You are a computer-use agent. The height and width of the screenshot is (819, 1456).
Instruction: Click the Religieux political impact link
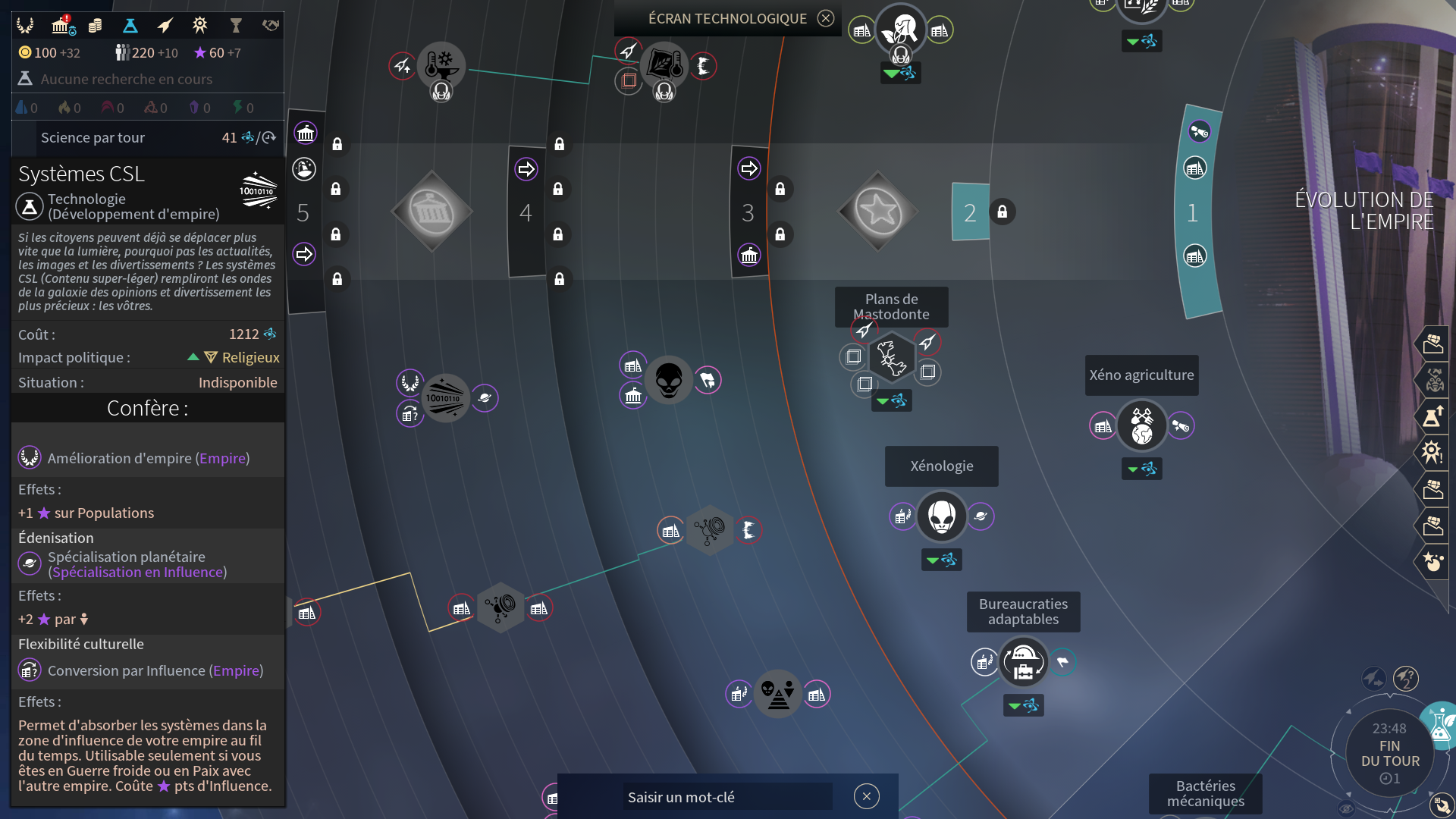pyautogui.click(x=250, y=357)
